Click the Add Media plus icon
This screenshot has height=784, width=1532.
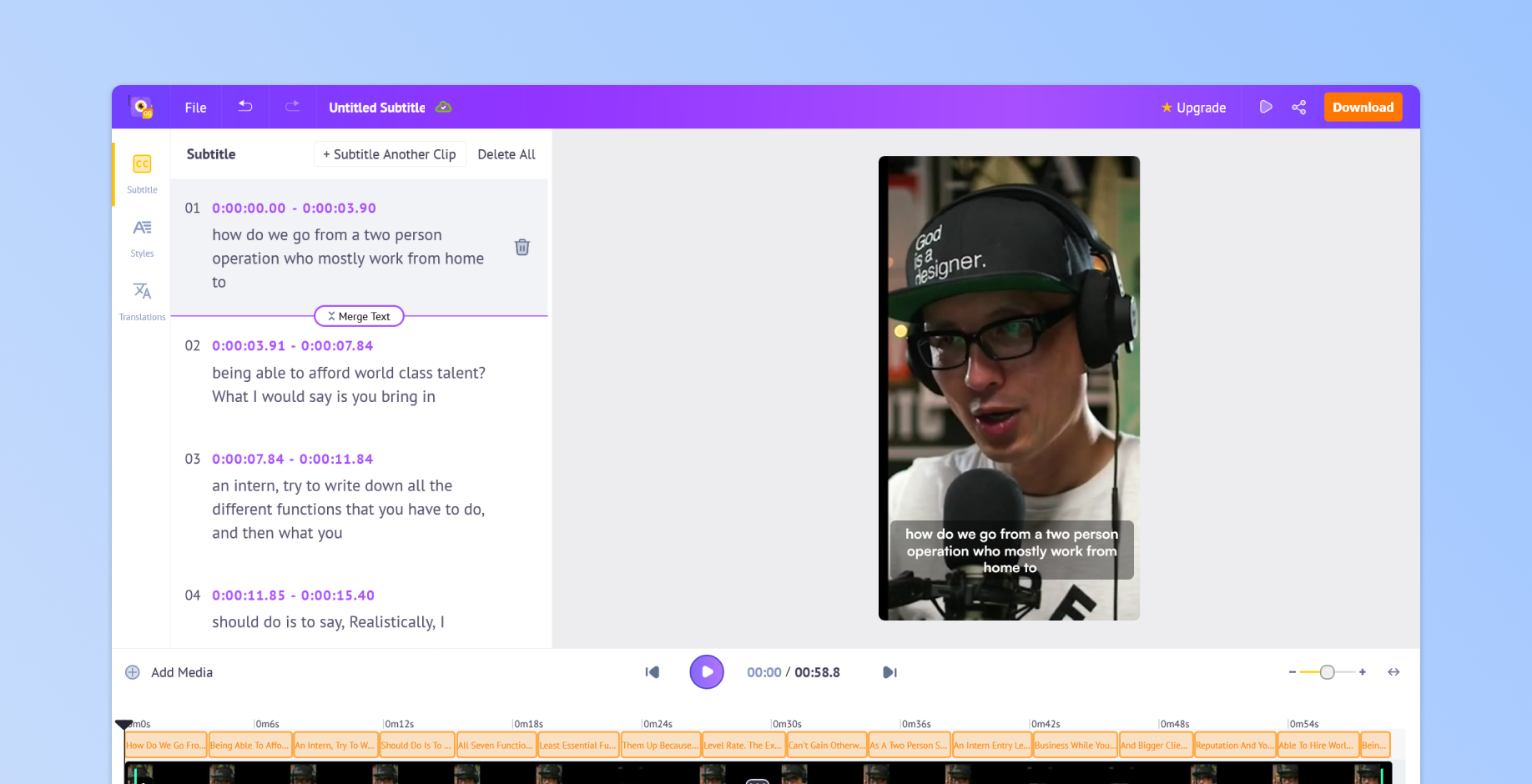[132, 672]
